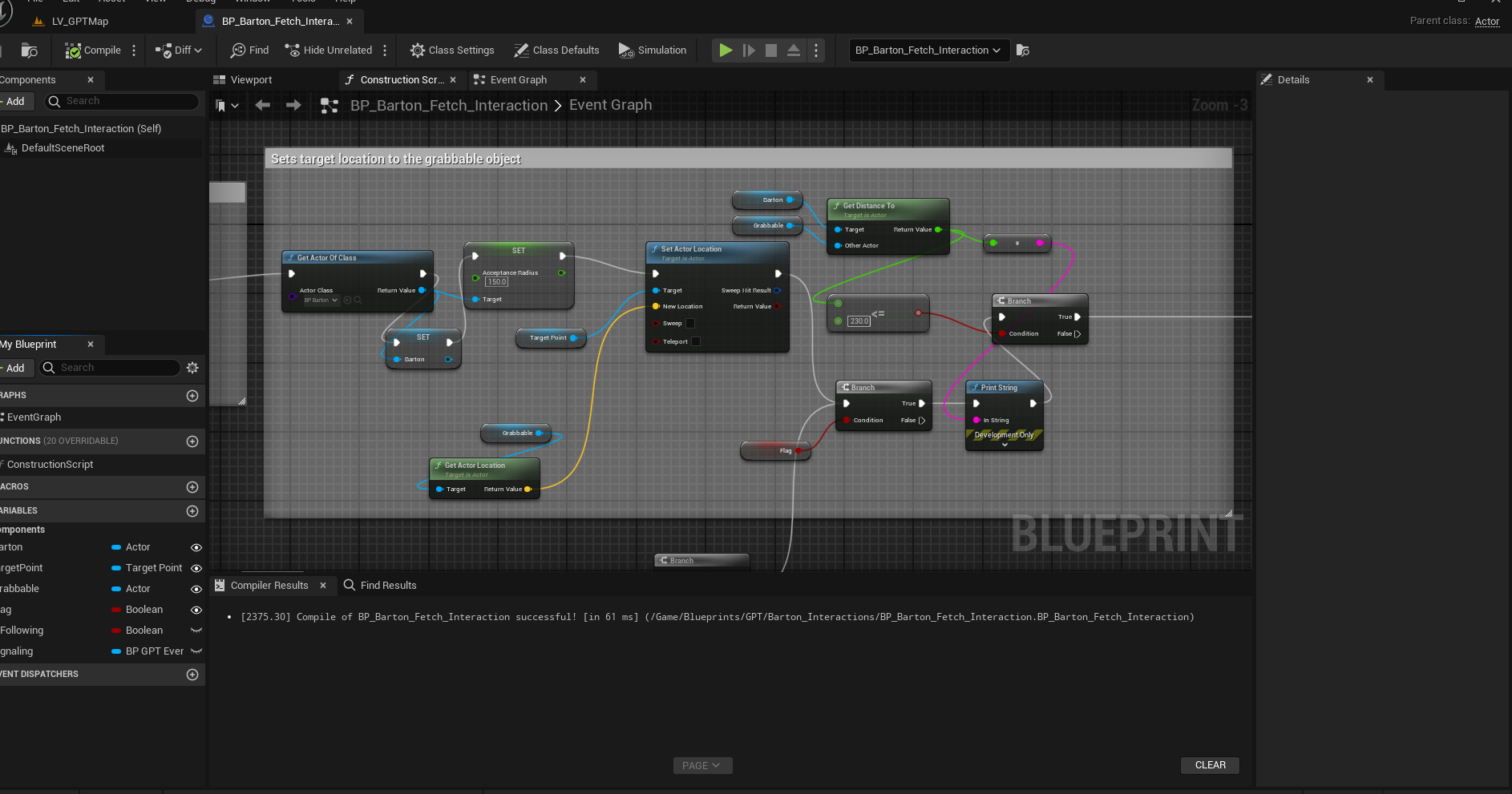This screenshot has width=1512, height=794.
Task: Click the Compile toolbar icon
Action: point(74,50)
